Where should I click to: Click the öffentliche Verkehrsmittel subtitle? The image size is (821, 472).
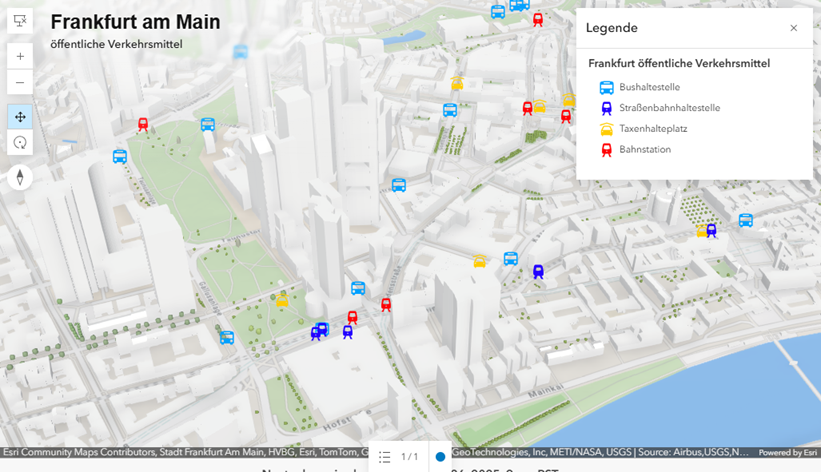pos(116,45)
